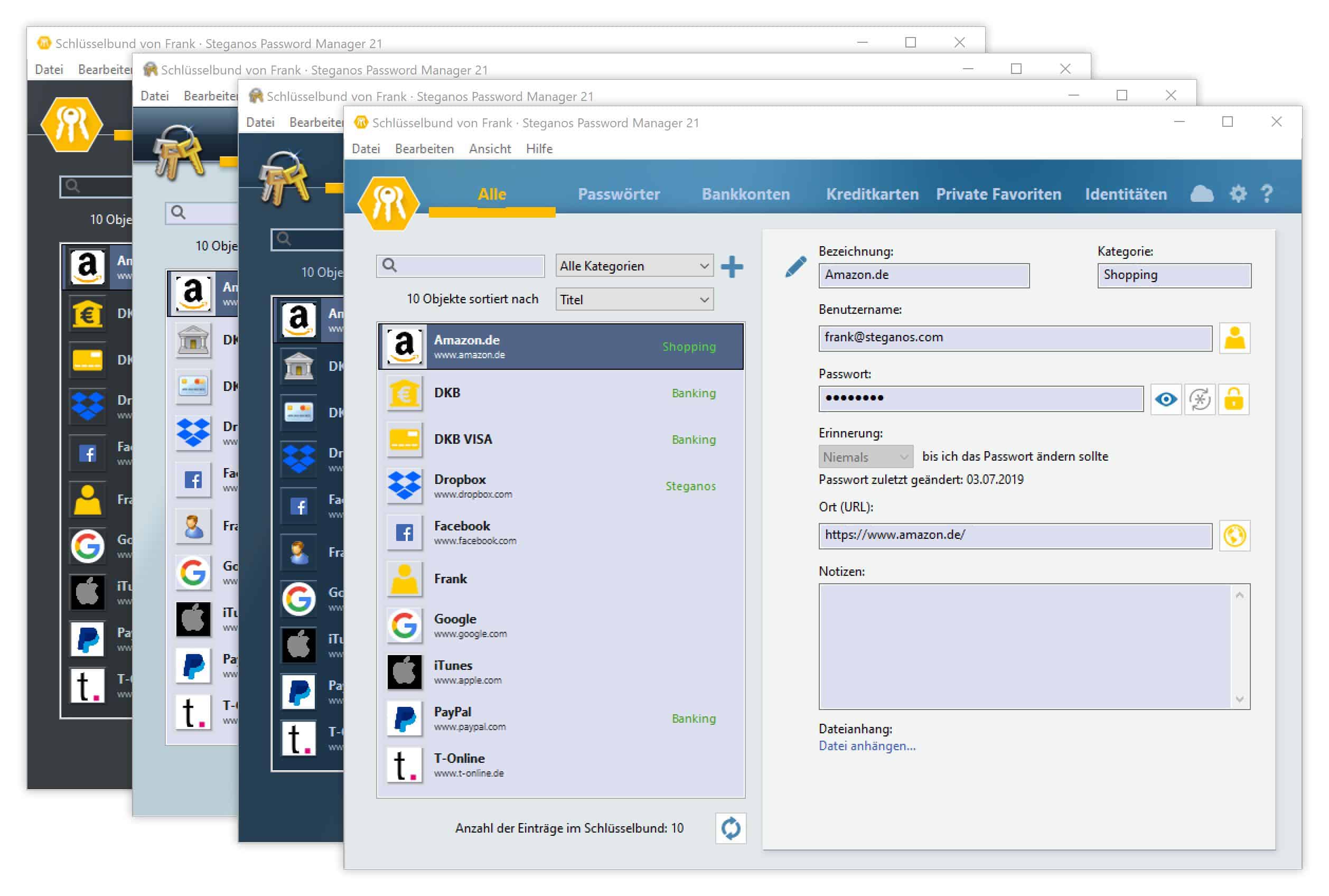Open cloud settings icon in header

coord(1202,194)
